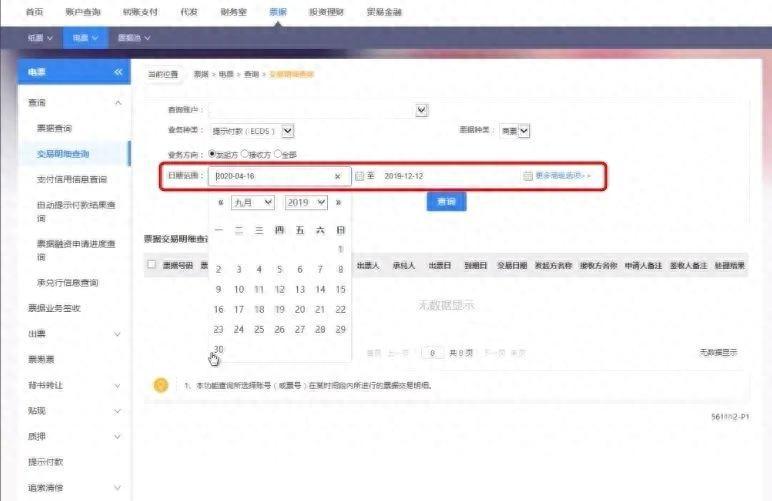Open 财务室 in top navigation

coord(233,12)
